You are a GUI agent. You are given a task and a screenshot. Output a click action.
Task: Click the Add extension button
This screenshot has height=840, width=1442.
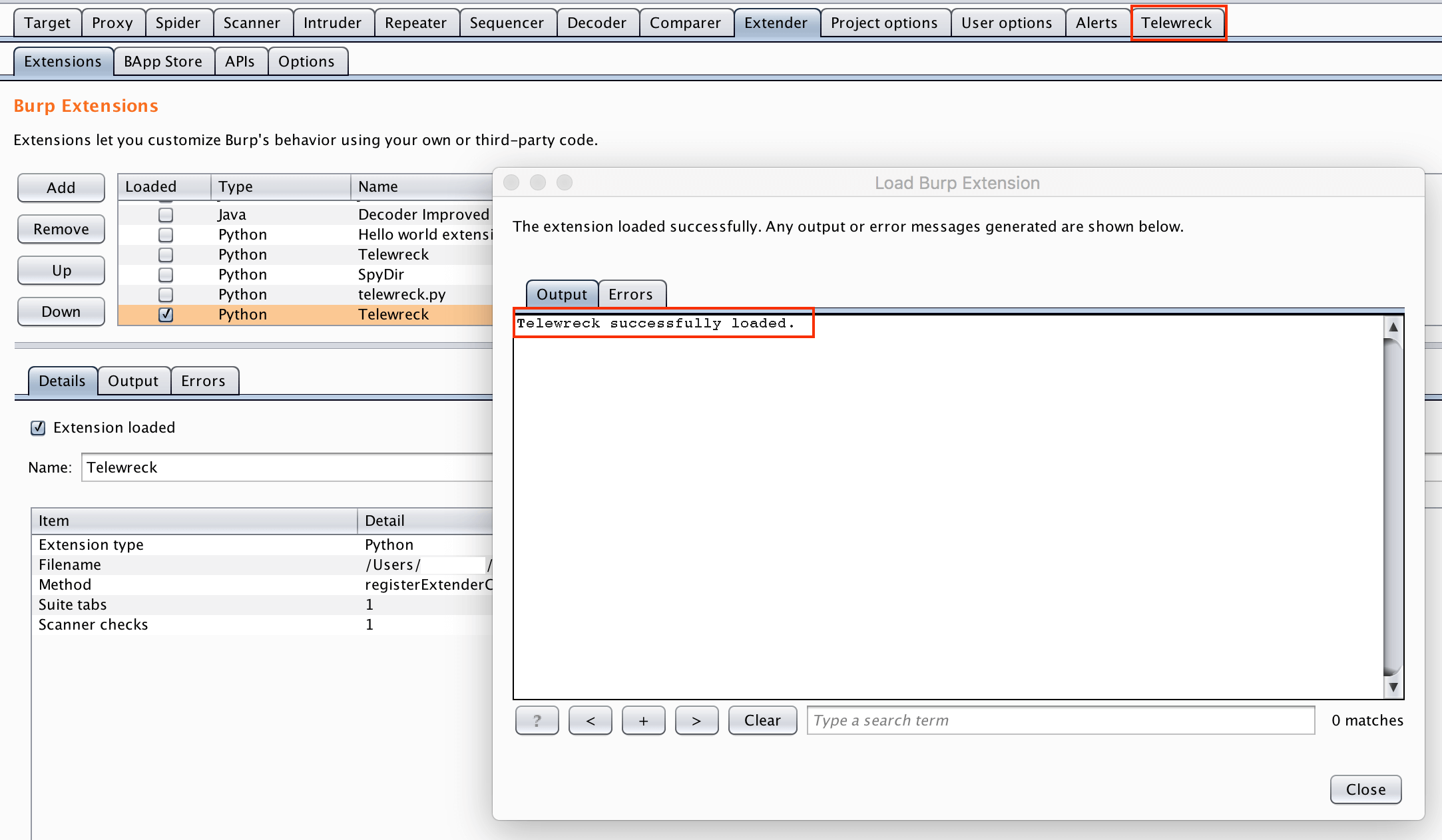point(61,188)
